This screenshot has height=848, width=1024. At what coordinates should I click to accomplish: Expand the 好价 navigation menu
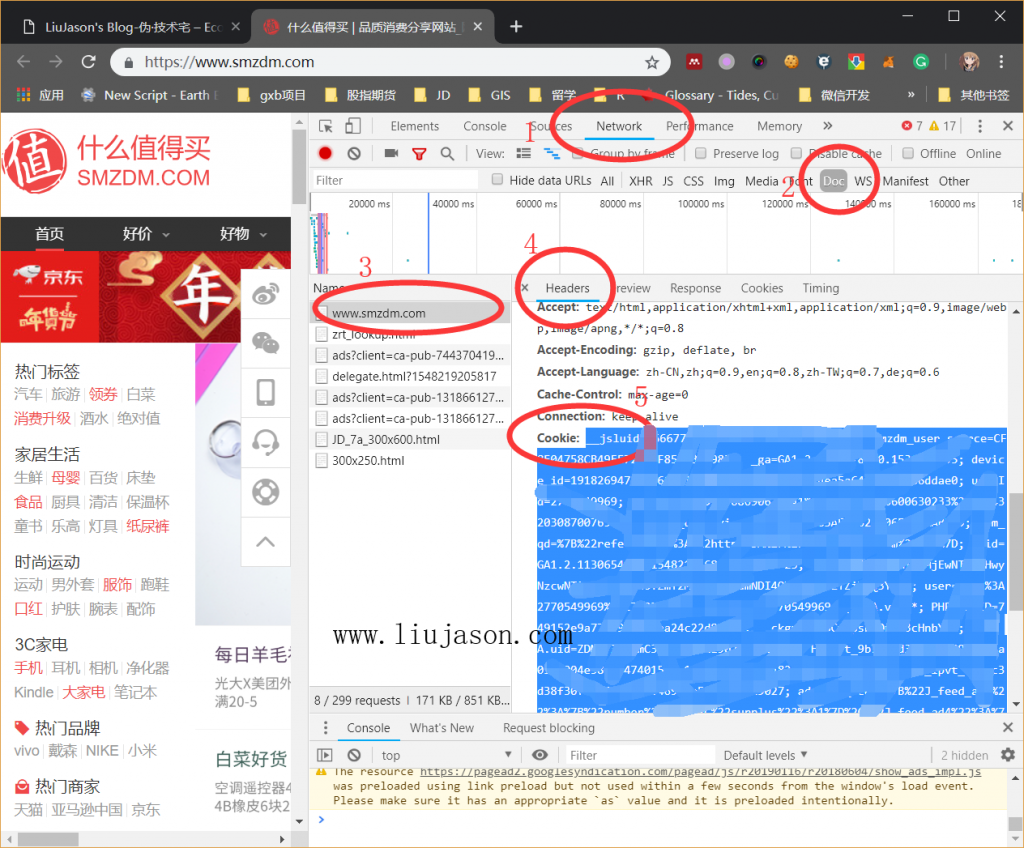tap(146, 234)
